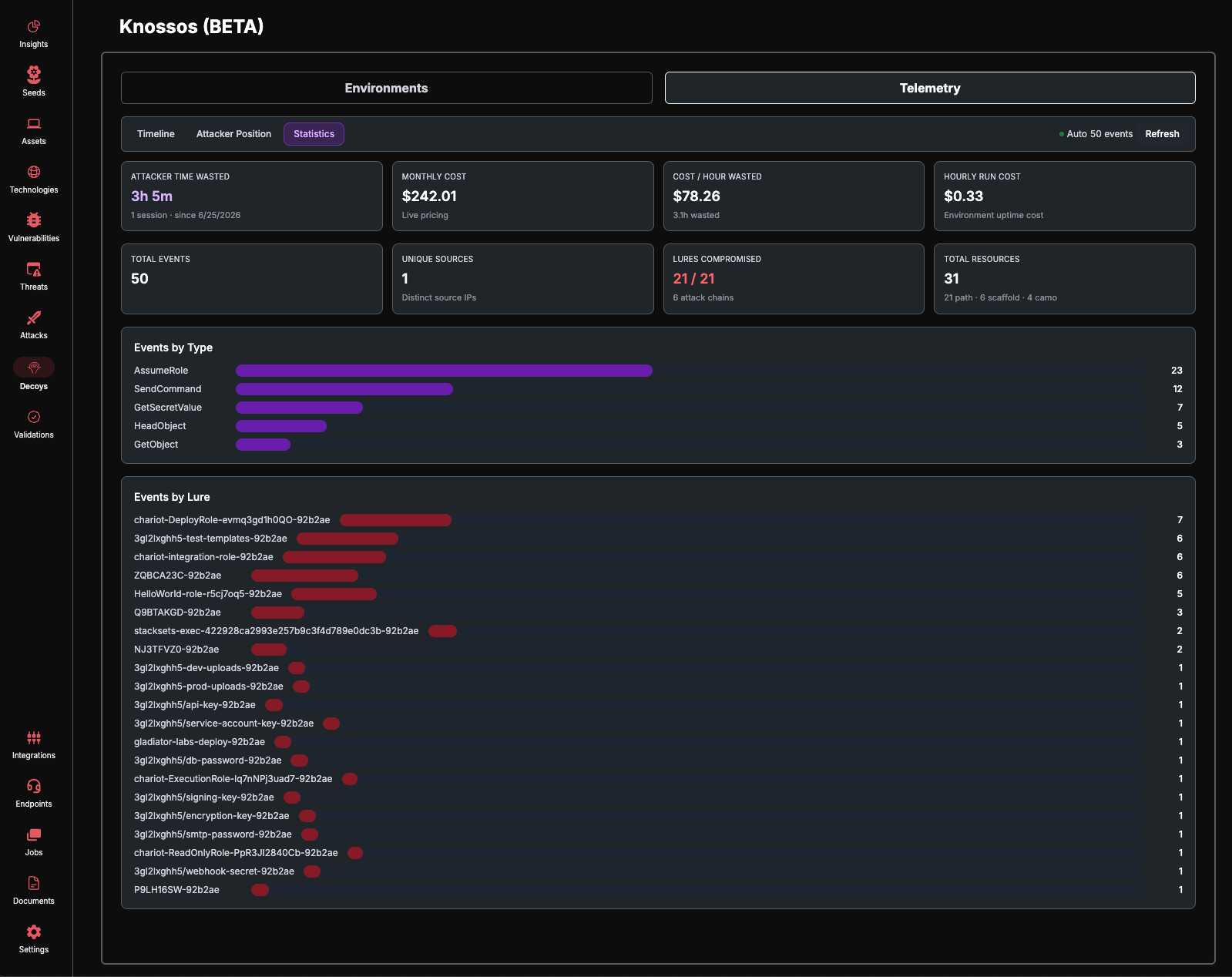Click the Lures Compromised stat card

794,279
